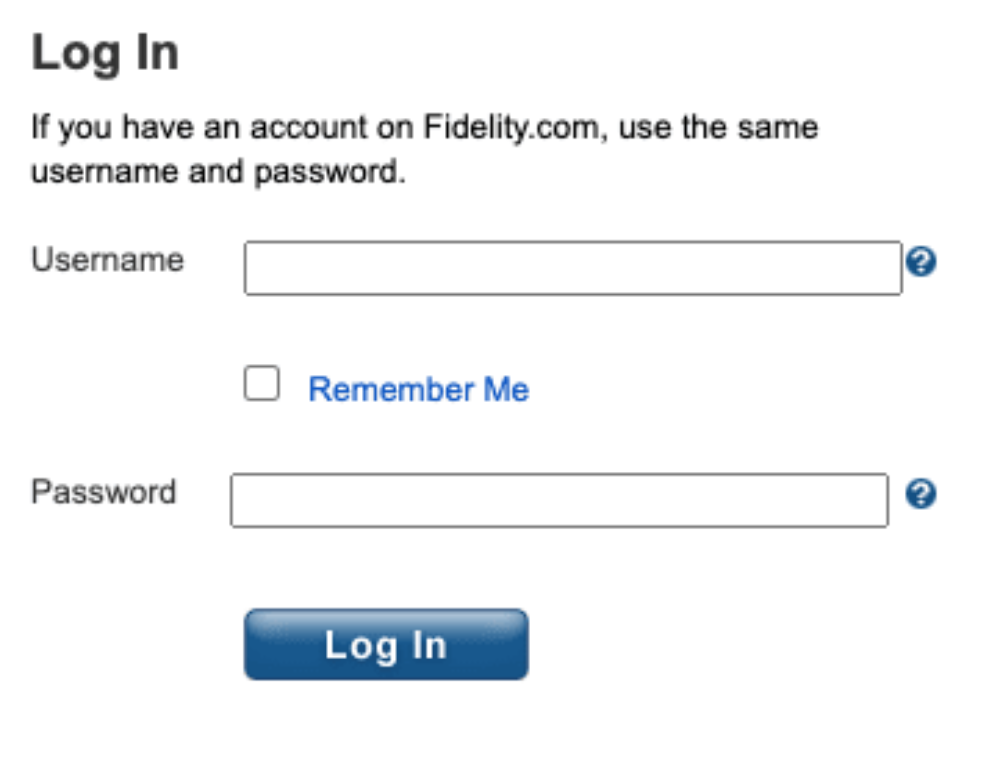Click the Log In page heading

point(105,53)
